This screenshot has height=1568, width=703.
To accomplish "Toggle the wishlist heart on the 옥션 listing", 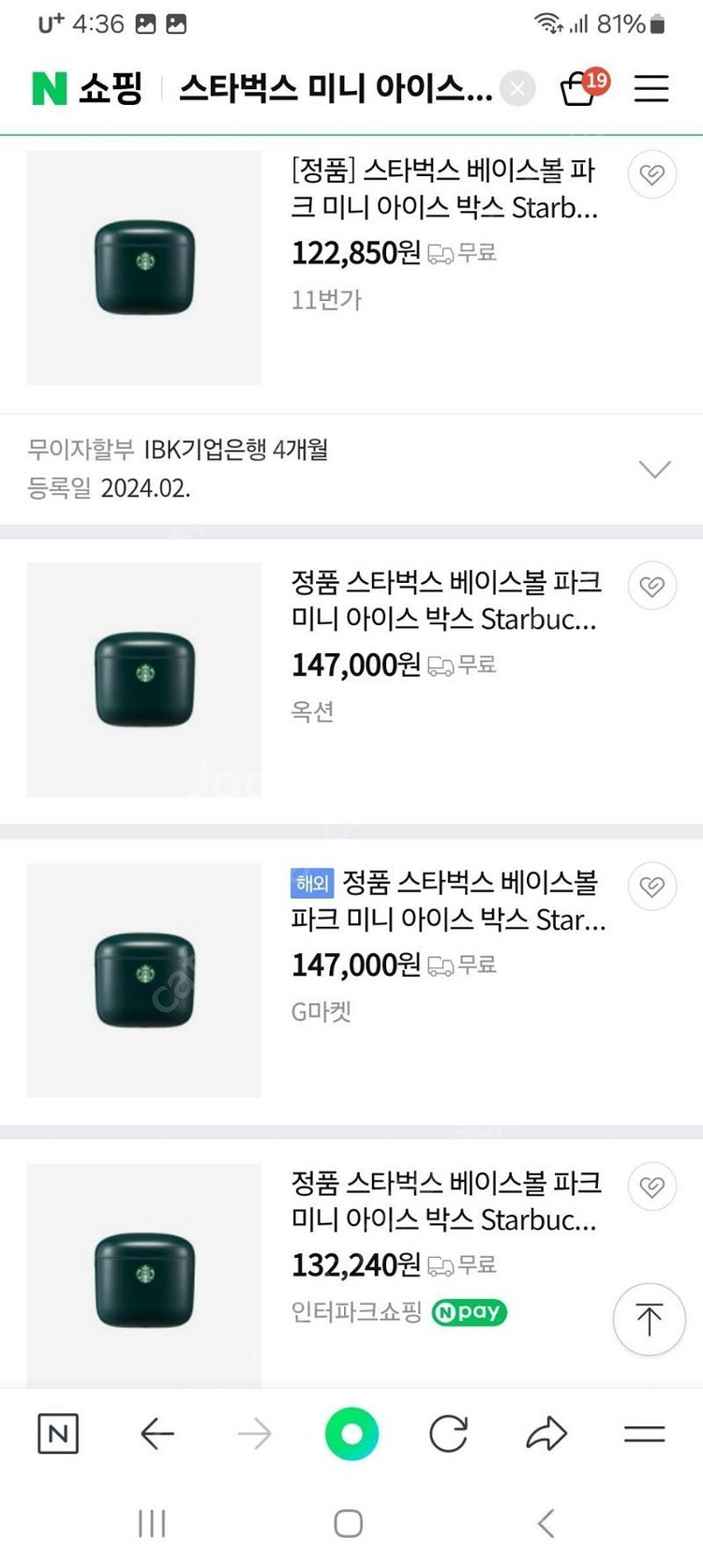I will click(652, 586).
